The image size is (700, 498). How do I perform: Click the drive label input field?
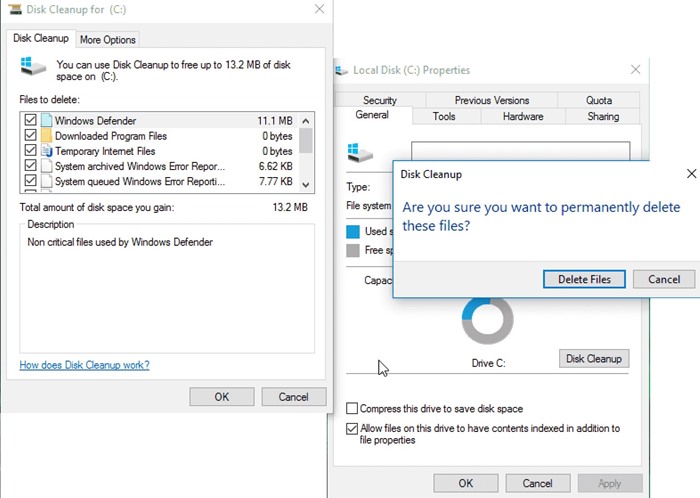[x=521, y=151]
